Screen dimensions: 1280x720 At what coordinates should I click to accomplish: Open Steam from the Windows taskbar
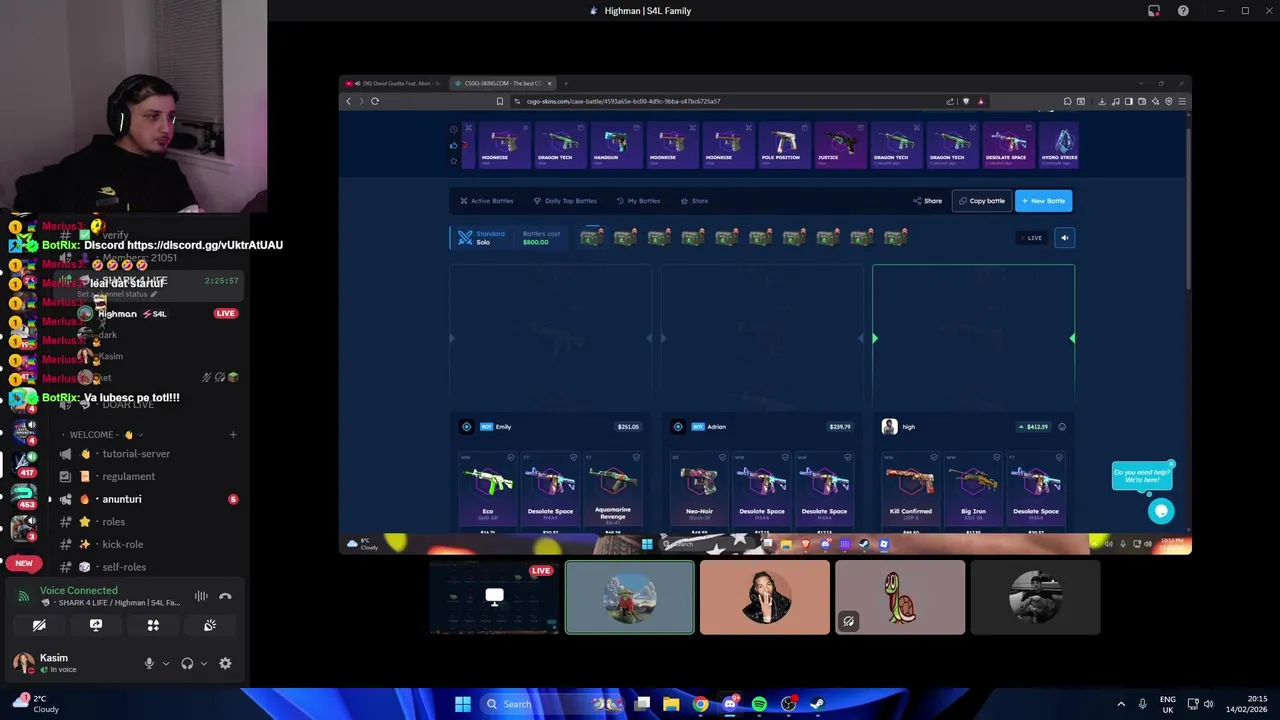pos(817,704)
